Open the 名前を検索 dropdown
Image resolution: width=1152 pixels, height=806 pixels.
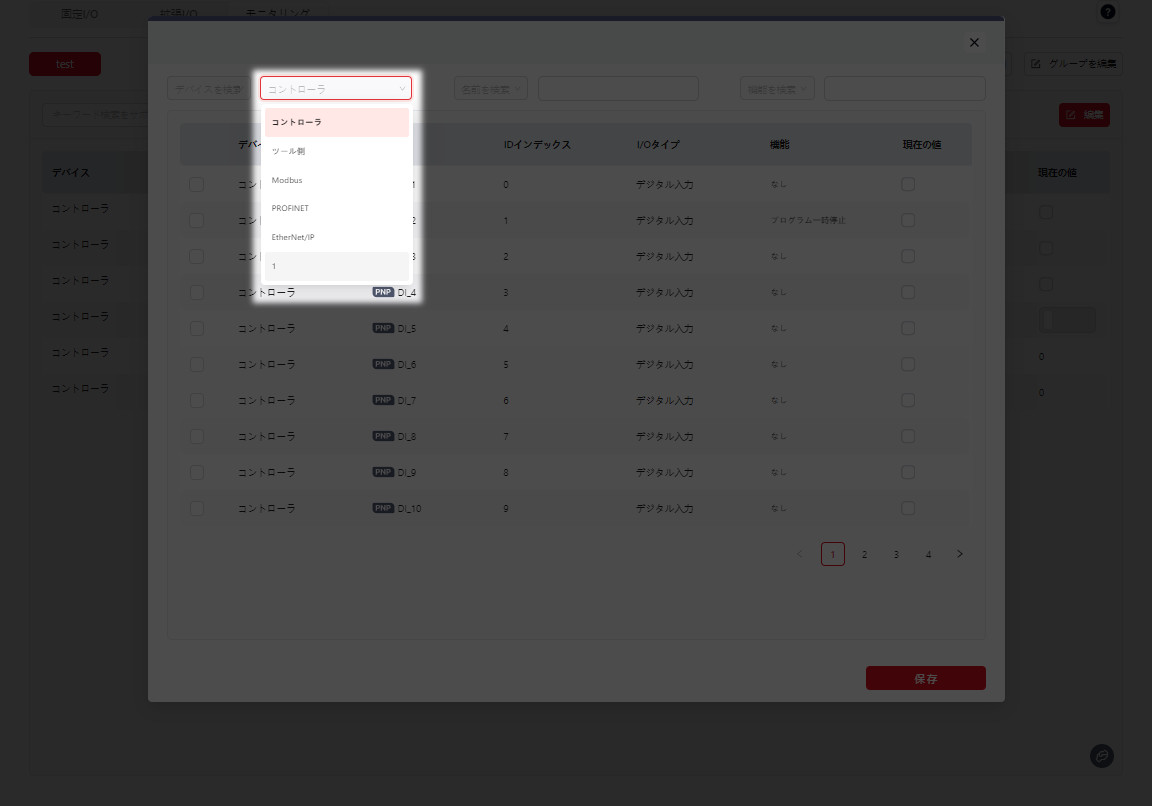pyautogui.click(x=491, y=88)
